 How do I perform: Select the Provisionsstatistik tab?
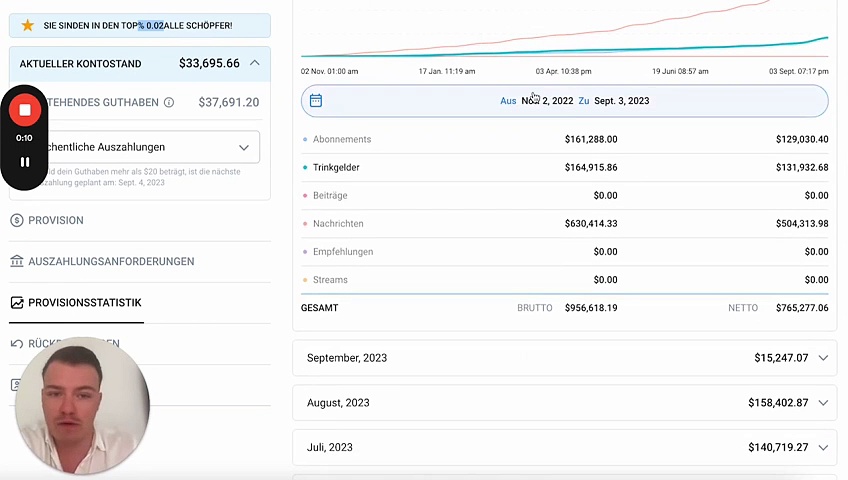85,303
